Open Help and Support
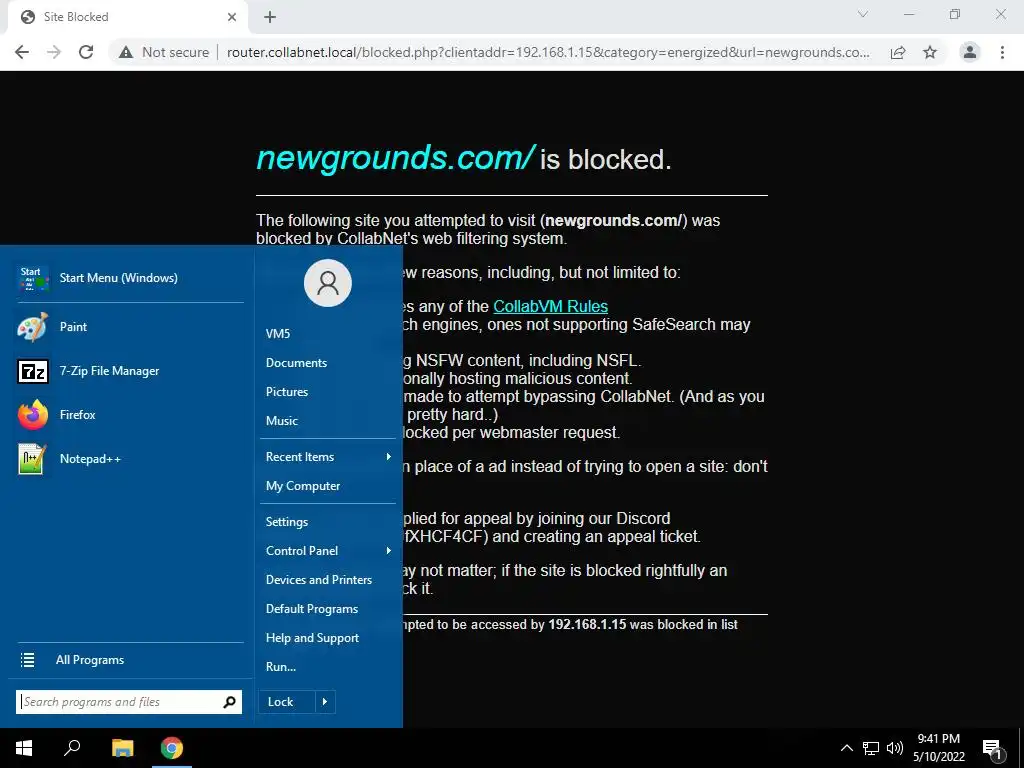Viewport: 1024px width, 768px height. click(328, 637)
